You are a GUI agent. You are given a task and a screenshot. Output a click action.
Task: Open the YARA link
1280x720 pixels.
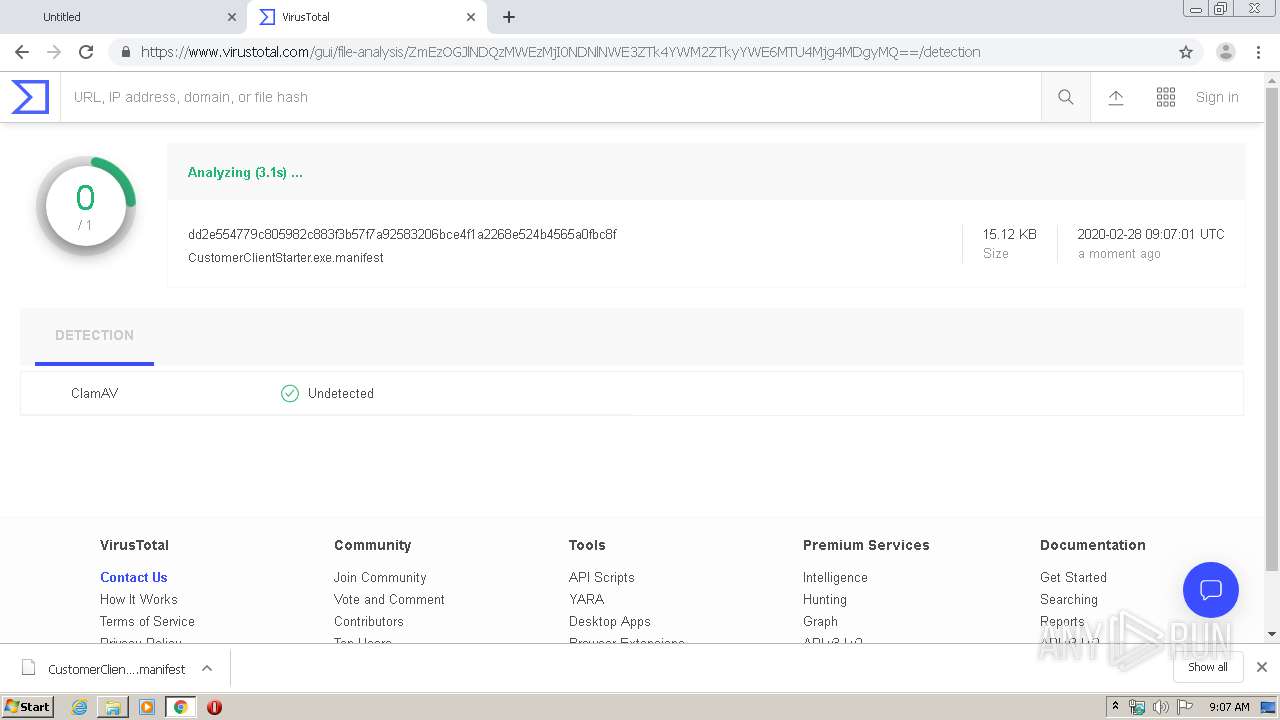(587, 600)
